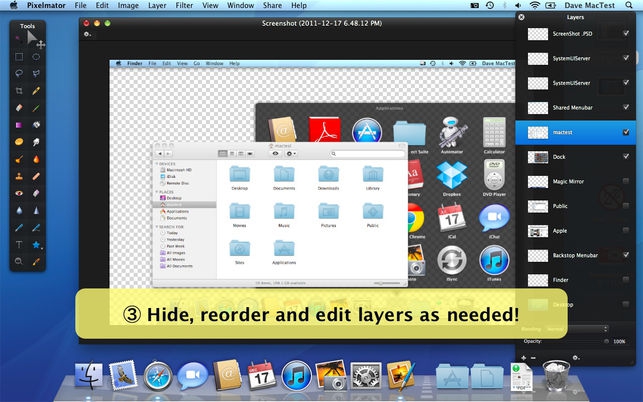The width and height of the screenshot is (643, 402).
Task: Hide the Shared Menubar layer
Action: (626, 107)
